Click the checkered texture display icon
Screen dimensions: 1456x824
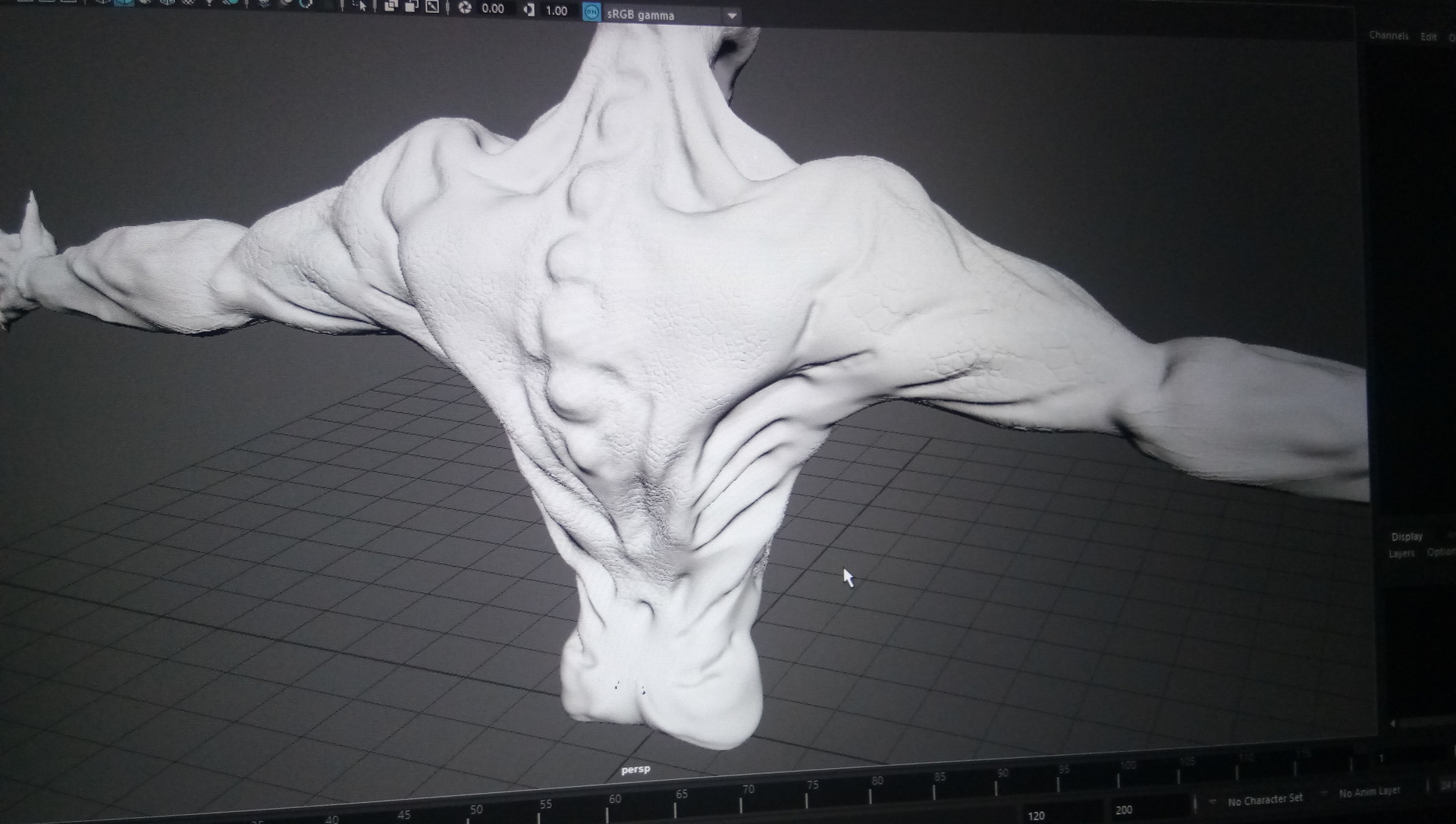coord(187,5)
